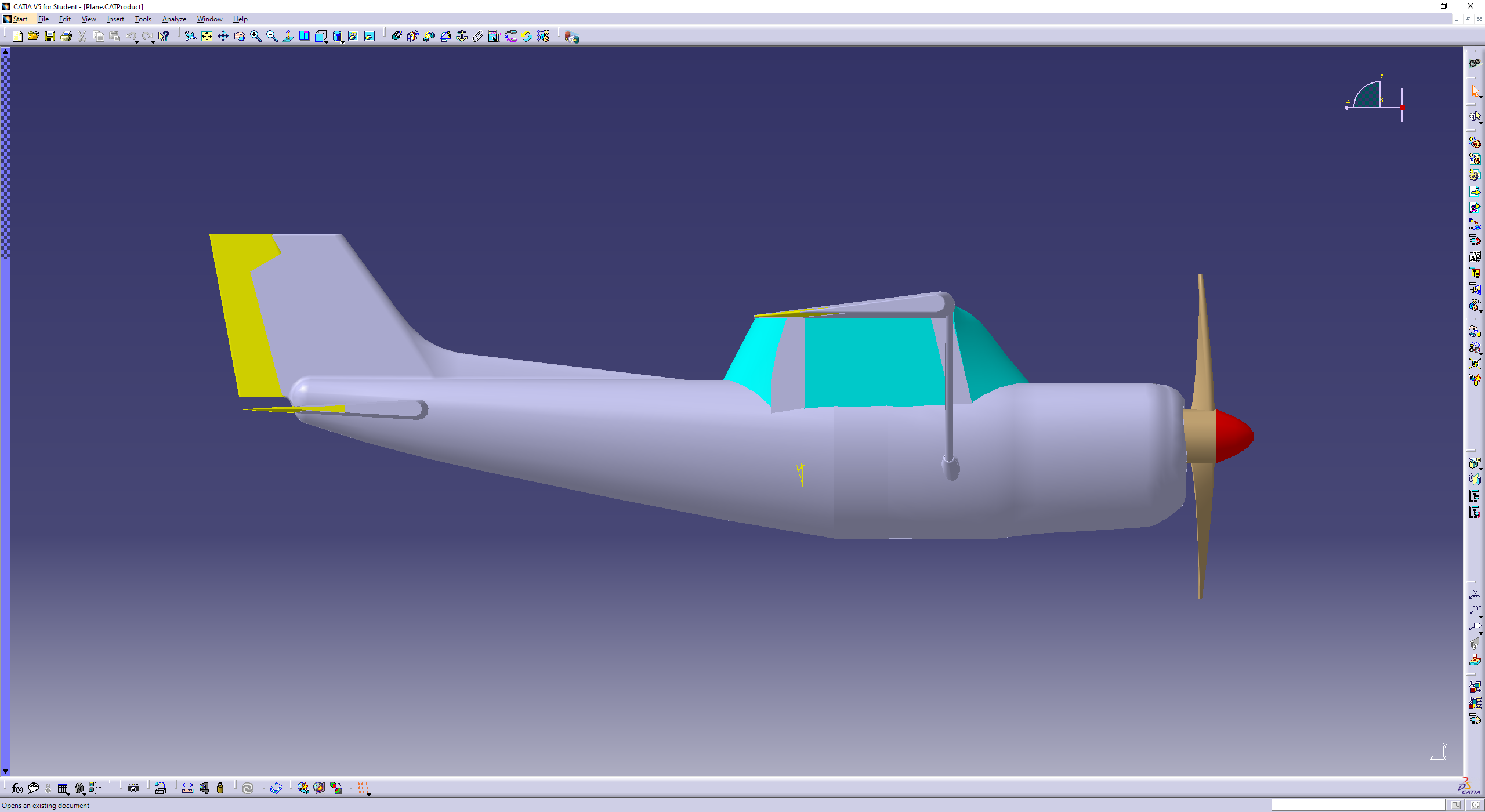Click the Fit All In icon

(207, 37)
